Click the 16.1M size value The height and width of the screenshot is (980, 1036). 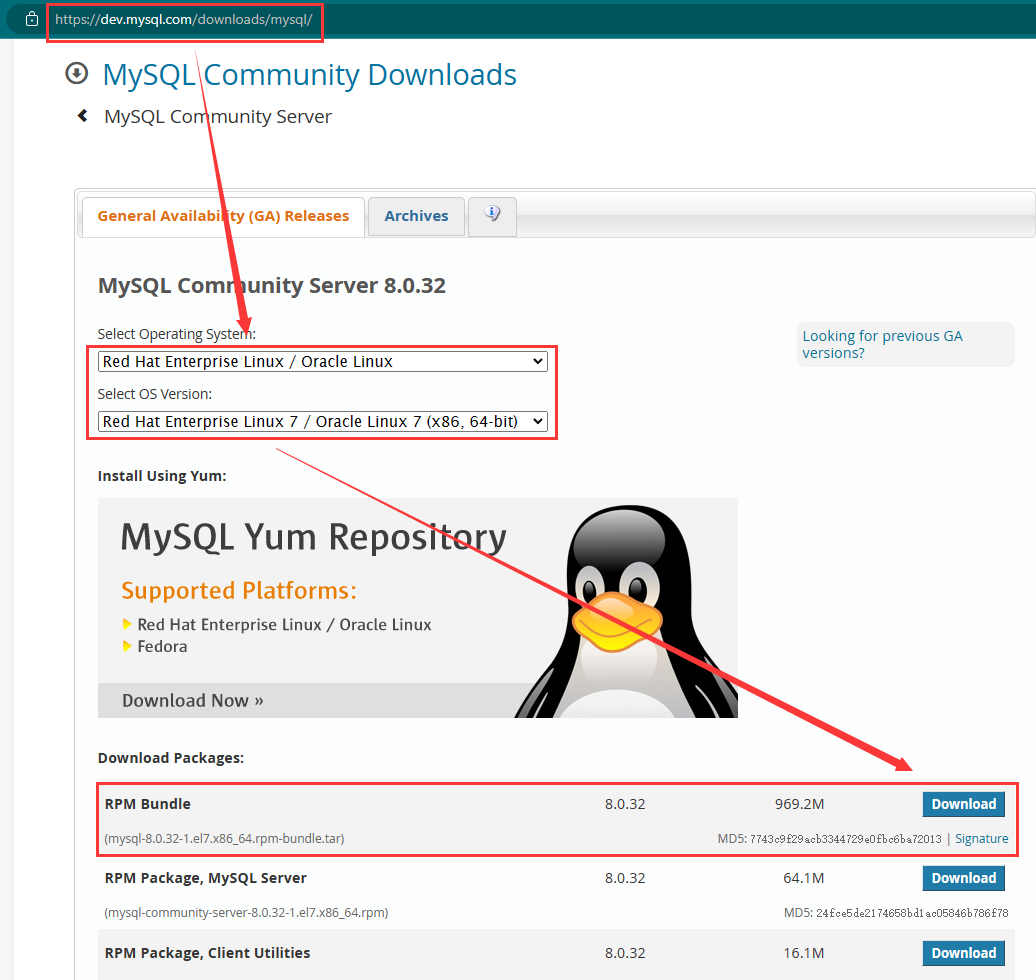tap(803, 953)
